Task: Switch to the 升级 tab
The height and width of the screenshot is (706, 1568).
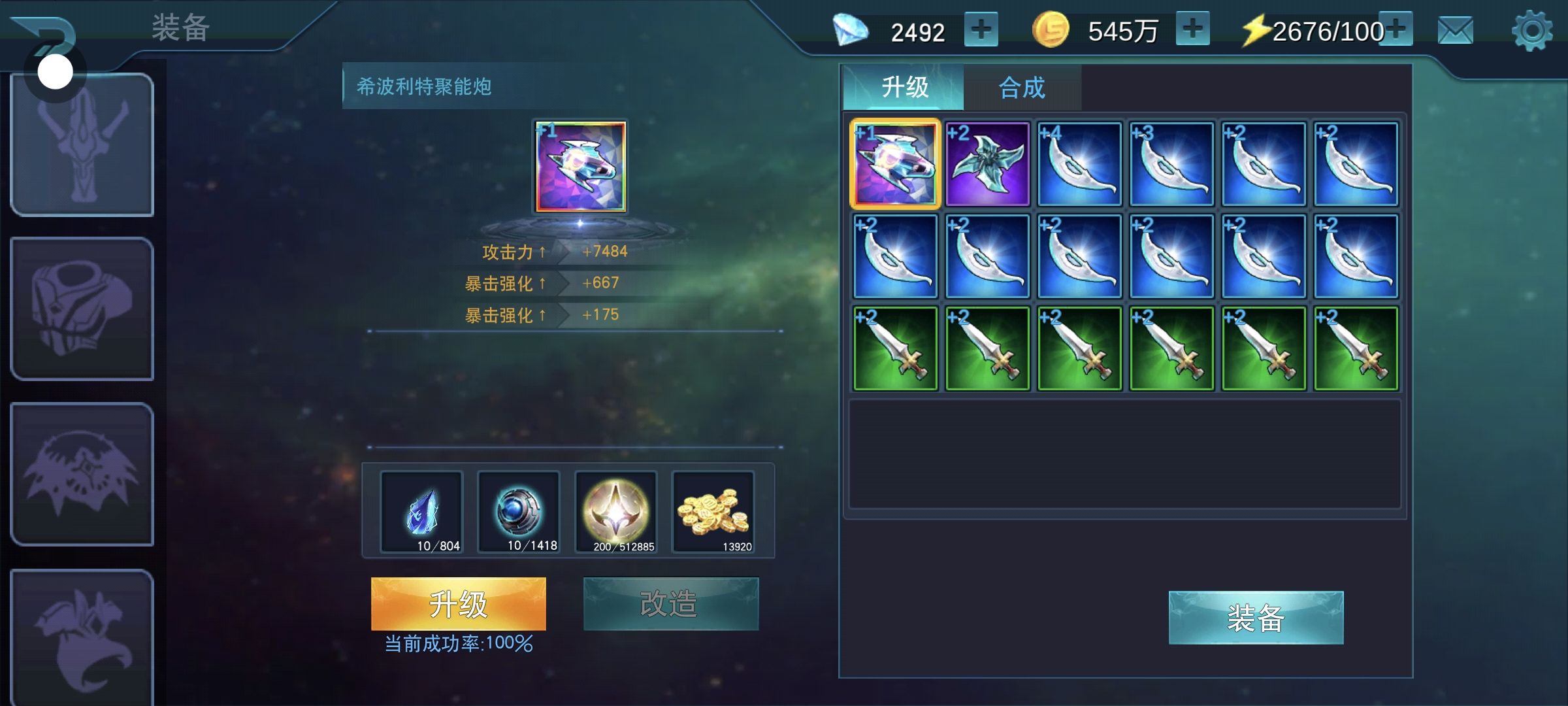Action: pos(904,87)
